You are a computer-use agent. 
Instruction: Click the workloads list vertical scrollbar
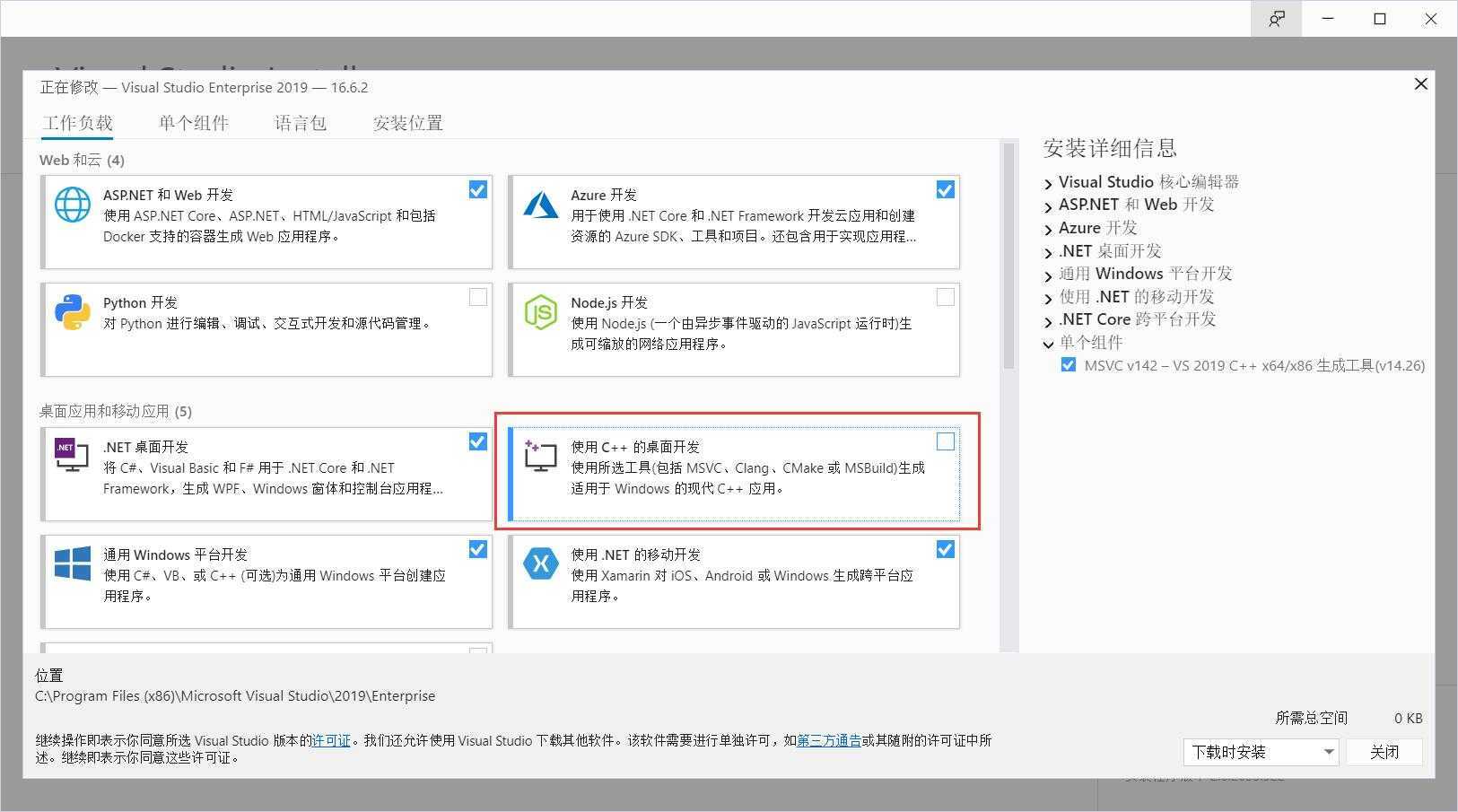click(1008, 256)
